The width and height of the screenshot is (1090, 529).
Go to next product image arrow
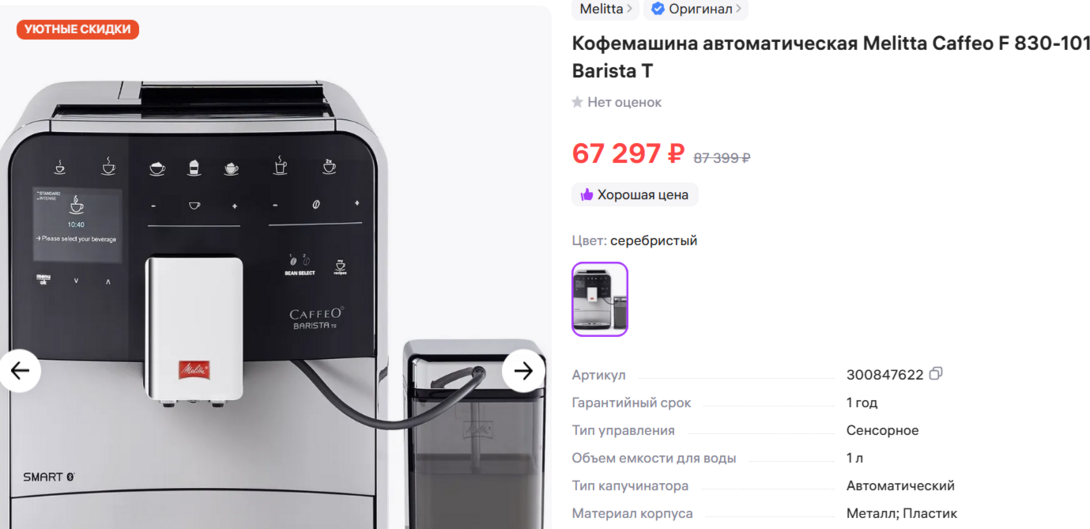point(523,371)
